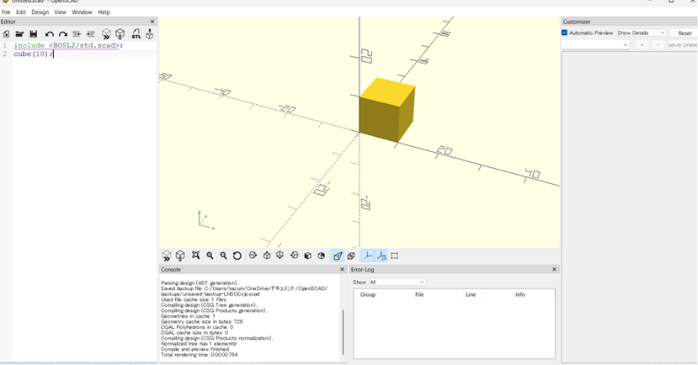
Task: Switch to the Top view icon
Action: pyautogui.click(x=267, y=256)
